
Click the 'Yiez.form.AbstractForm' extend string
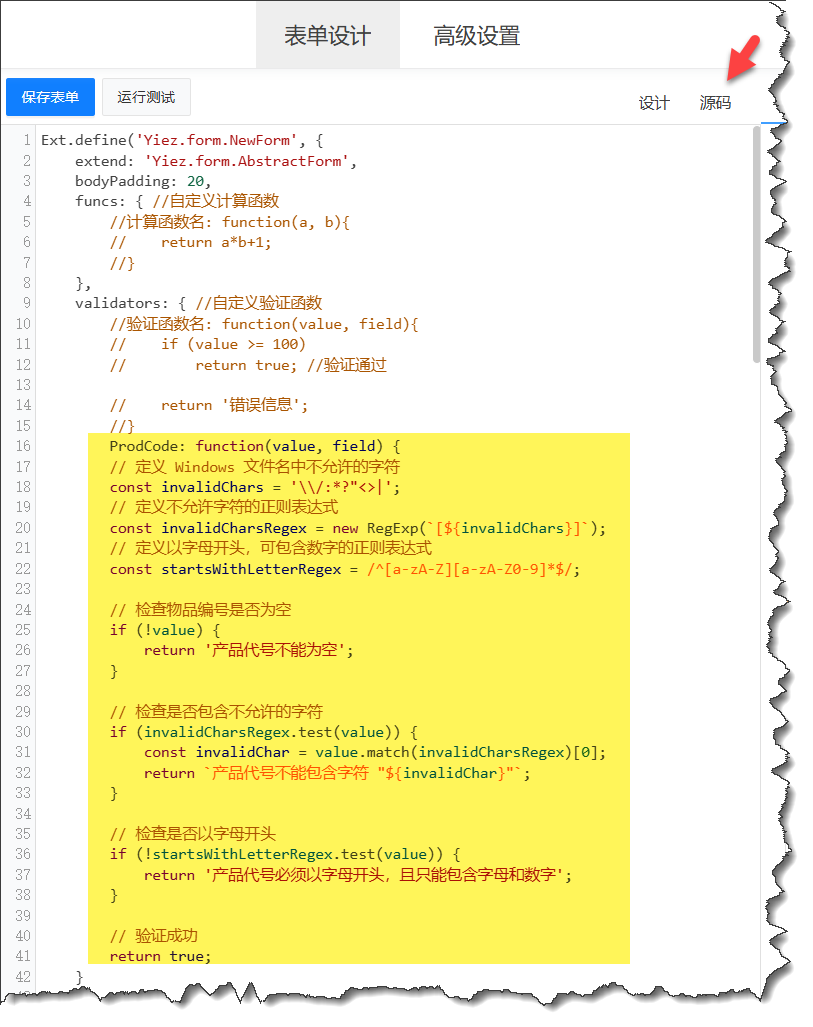pyautogui.click(x=250, y=161)
